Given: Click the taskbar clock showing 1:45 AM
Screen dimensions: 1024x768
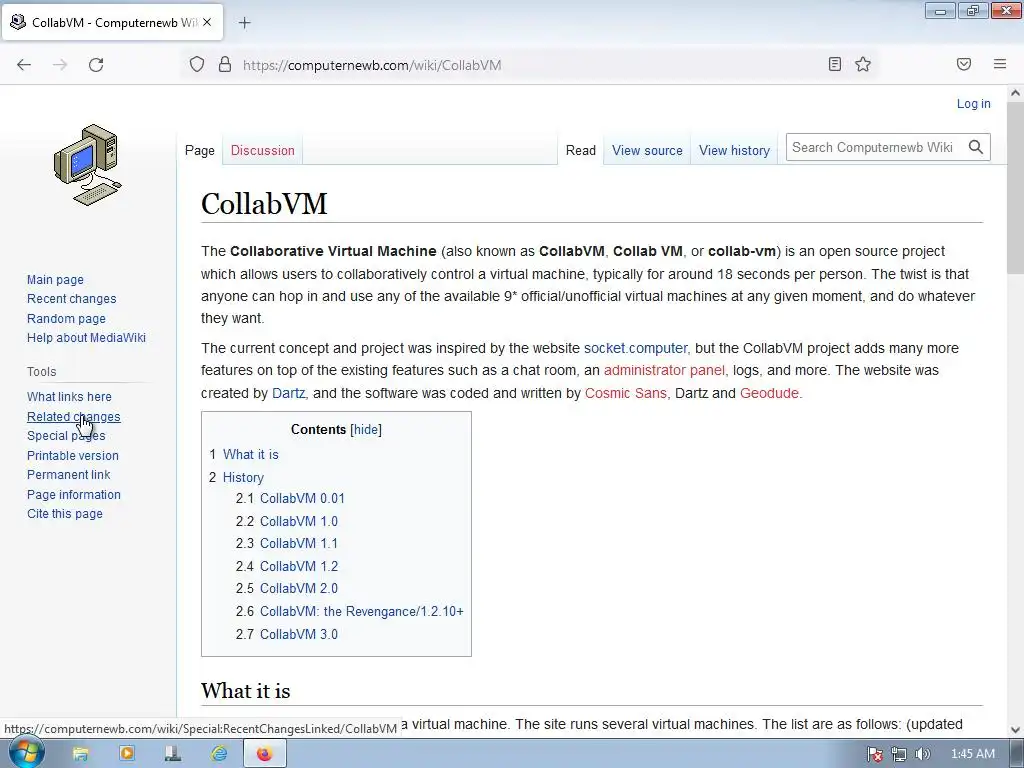Looking at the screenshot, I should click(x=973, y=754).
